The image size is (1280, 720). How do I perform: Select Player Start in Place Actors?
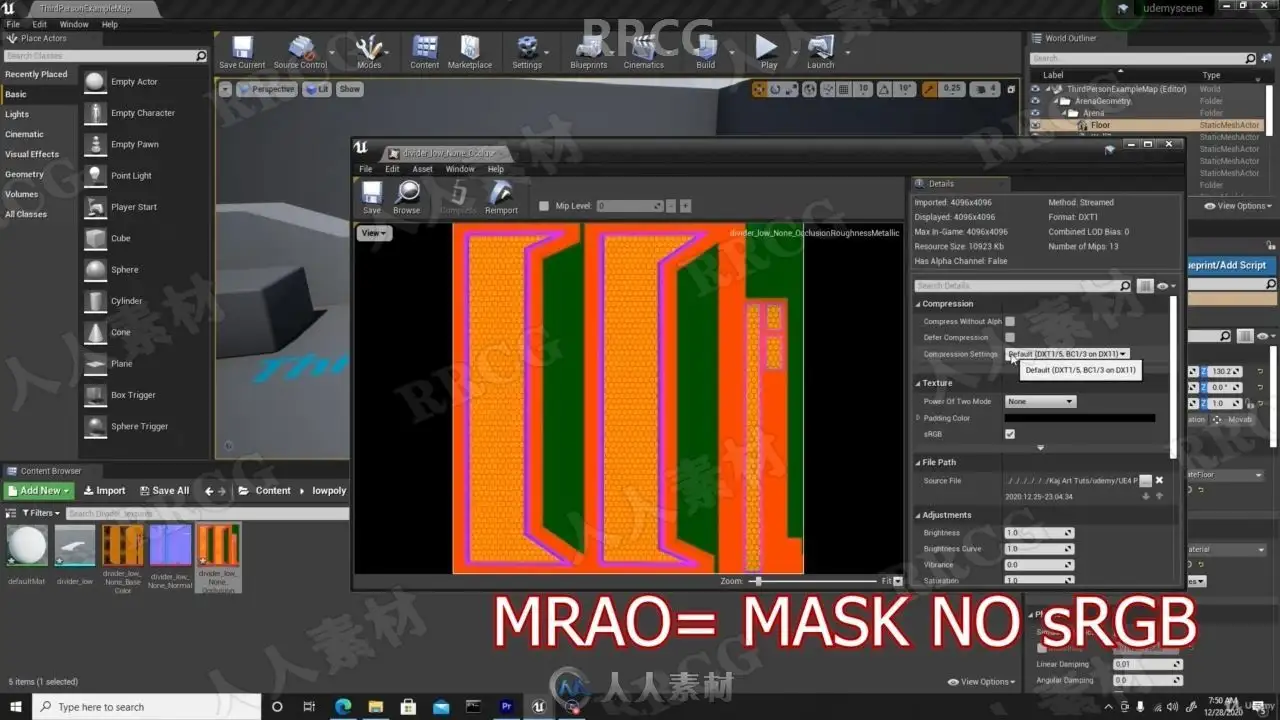[134, 207]
